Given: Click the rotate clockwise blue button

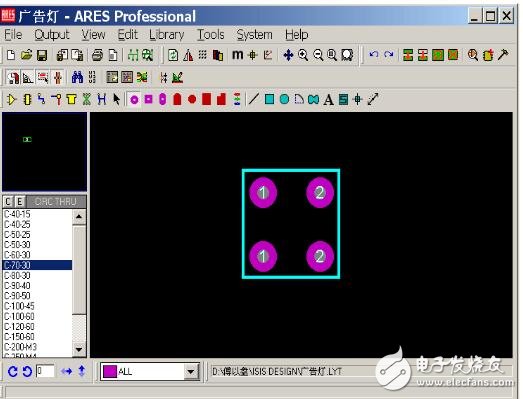Looking at the screenshot, I should (x=13, y=371).
